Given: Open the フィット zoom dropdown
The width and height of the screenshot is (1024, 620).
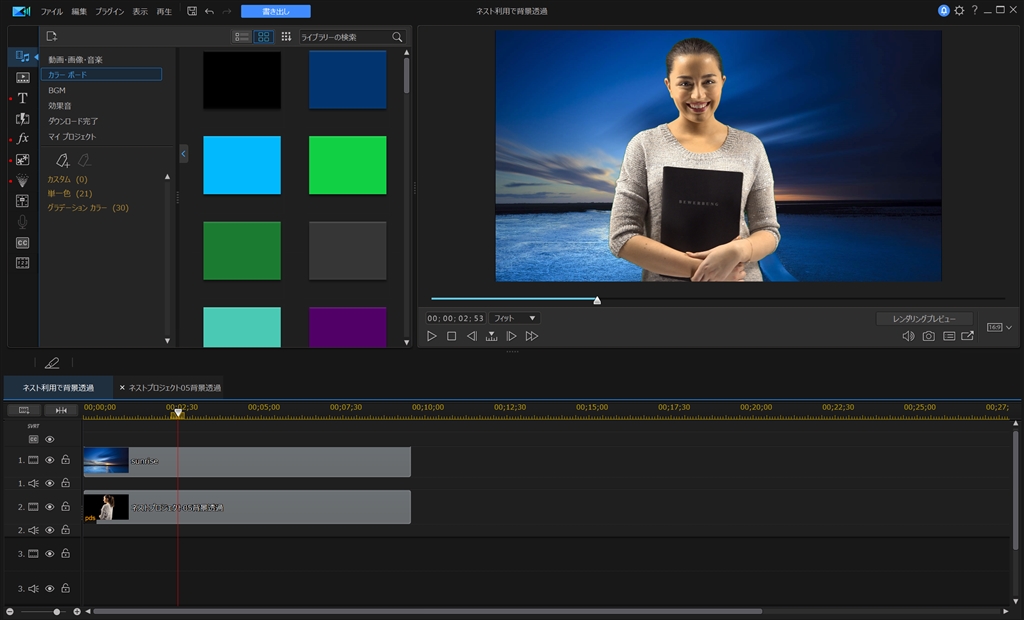Looking at the screenshot, I should tap(515, 318).
